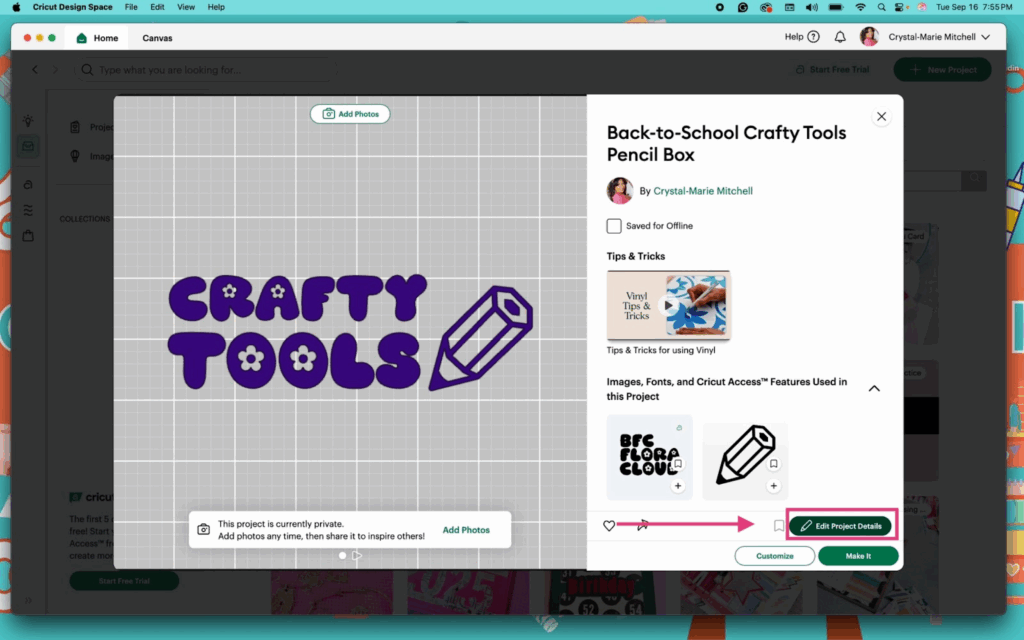Open the lightbulb inspiration sidebar icon

pyautogui.click(x=28, y=121)
